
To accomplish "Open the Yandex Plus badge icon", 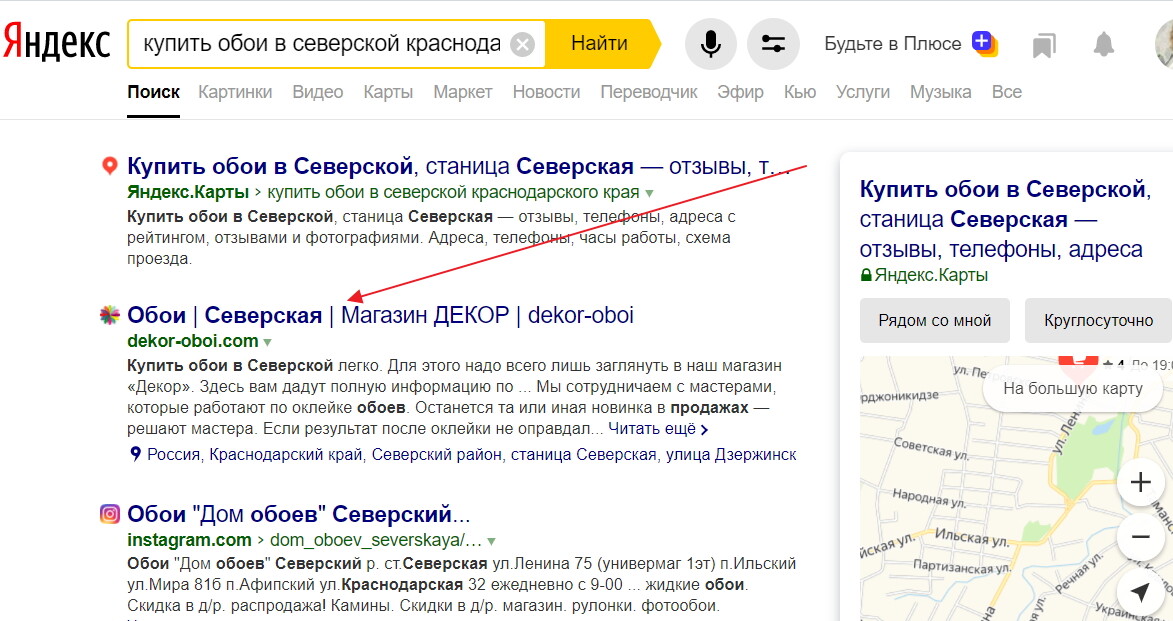I will [984, 43].
